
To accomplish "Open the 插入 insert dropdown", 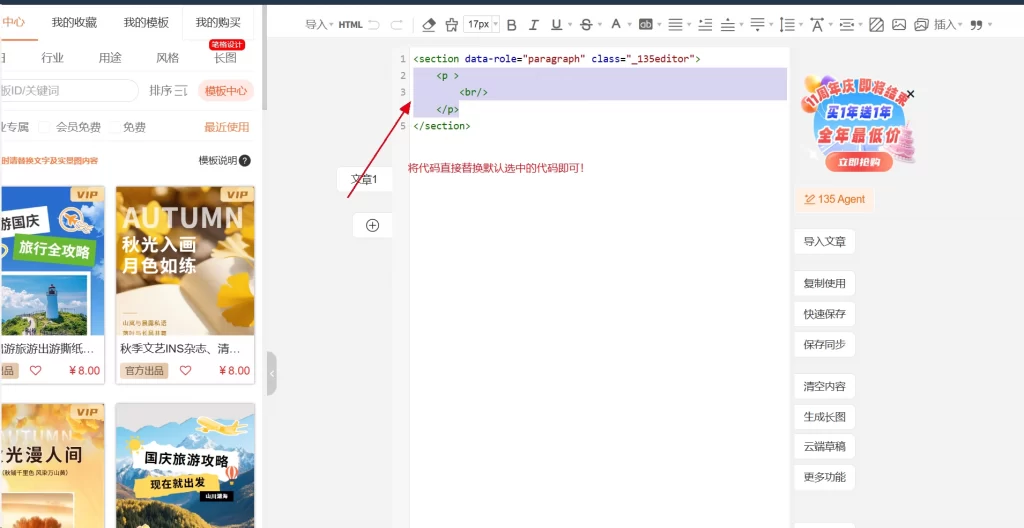I will tap(948, 24).
